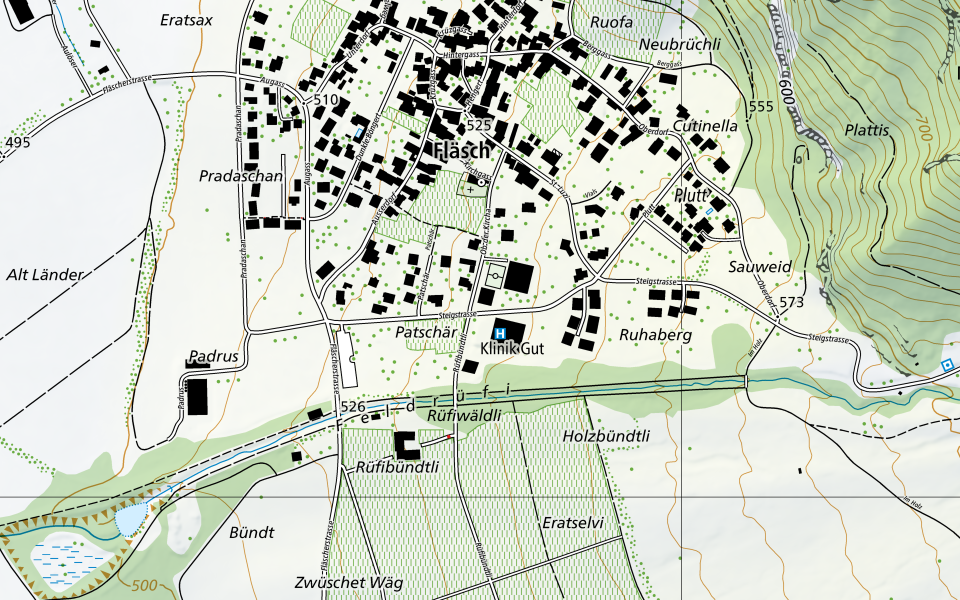Select the 'Plattis' label
This screenshot has width=960, height=600.
pos(866,130)
